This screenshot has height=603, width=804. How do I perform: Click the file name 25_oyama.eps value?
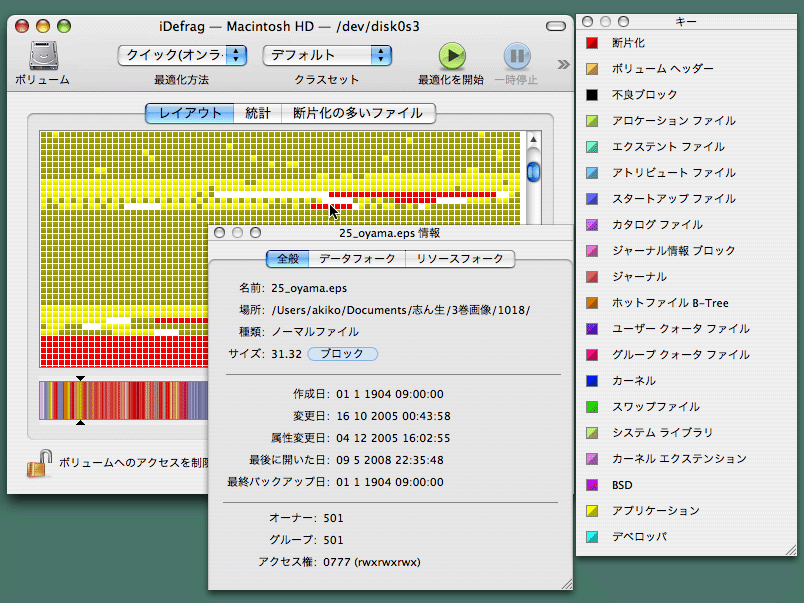309,288
